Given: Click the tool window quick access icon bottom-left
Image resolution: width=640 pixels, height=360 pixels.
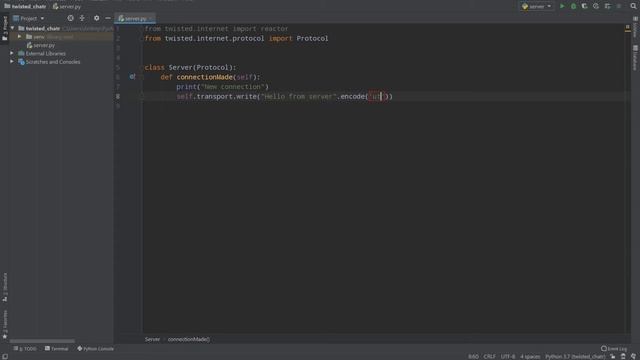Looking at the screenshot, I should tap(5, 356).
